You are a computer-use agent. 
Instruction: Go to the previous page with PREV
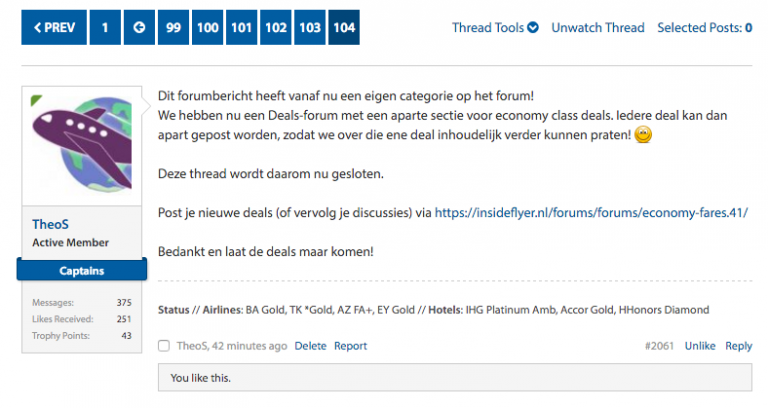click(x=54, y=27)
